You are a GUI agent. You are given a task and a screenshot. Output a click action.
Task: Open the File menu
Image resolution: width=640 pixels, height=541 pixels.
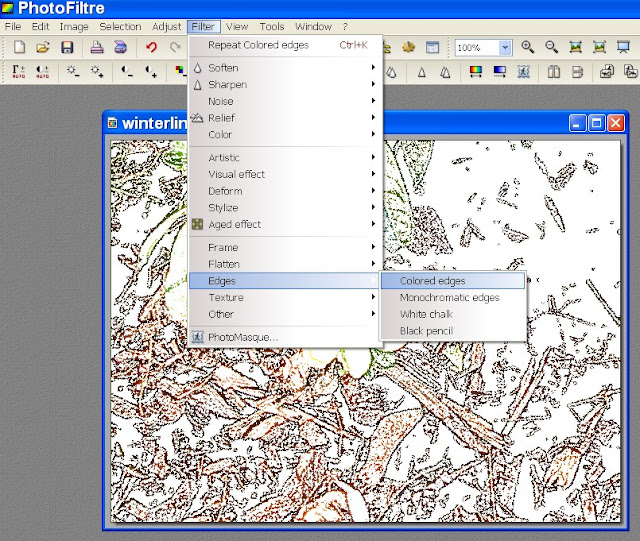click(x=13, y=27)
